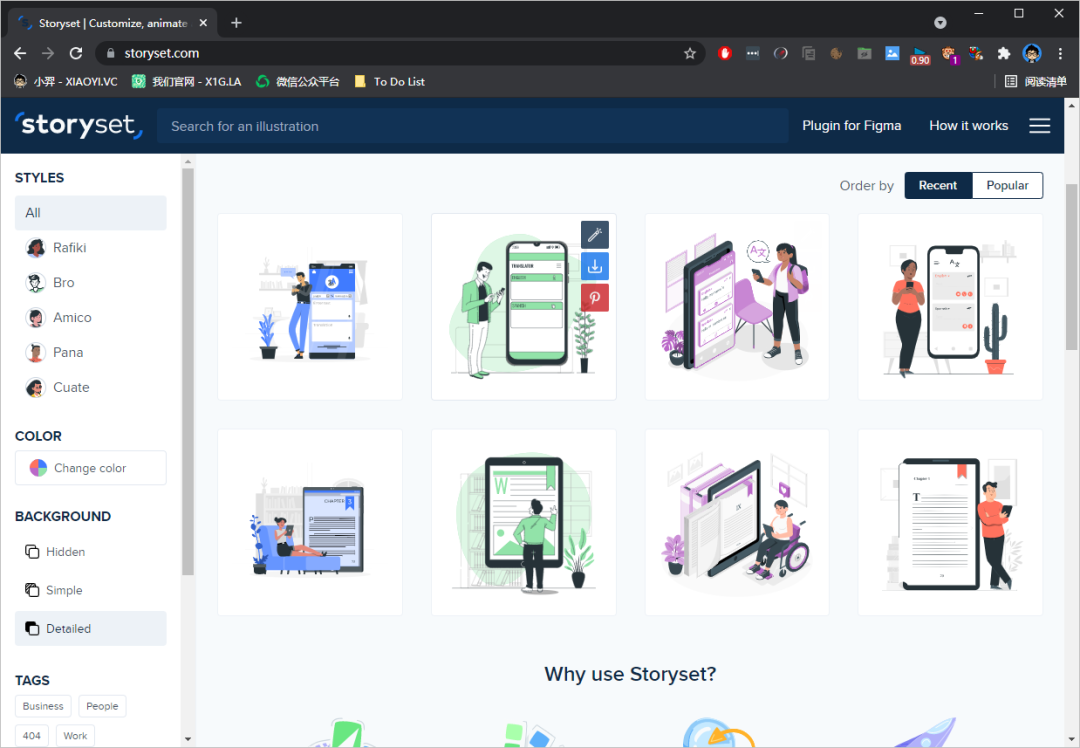Image resolution: width=1080 pixels, height=748 pixels.
Task: Open the Change color picker
Action: 90,468
